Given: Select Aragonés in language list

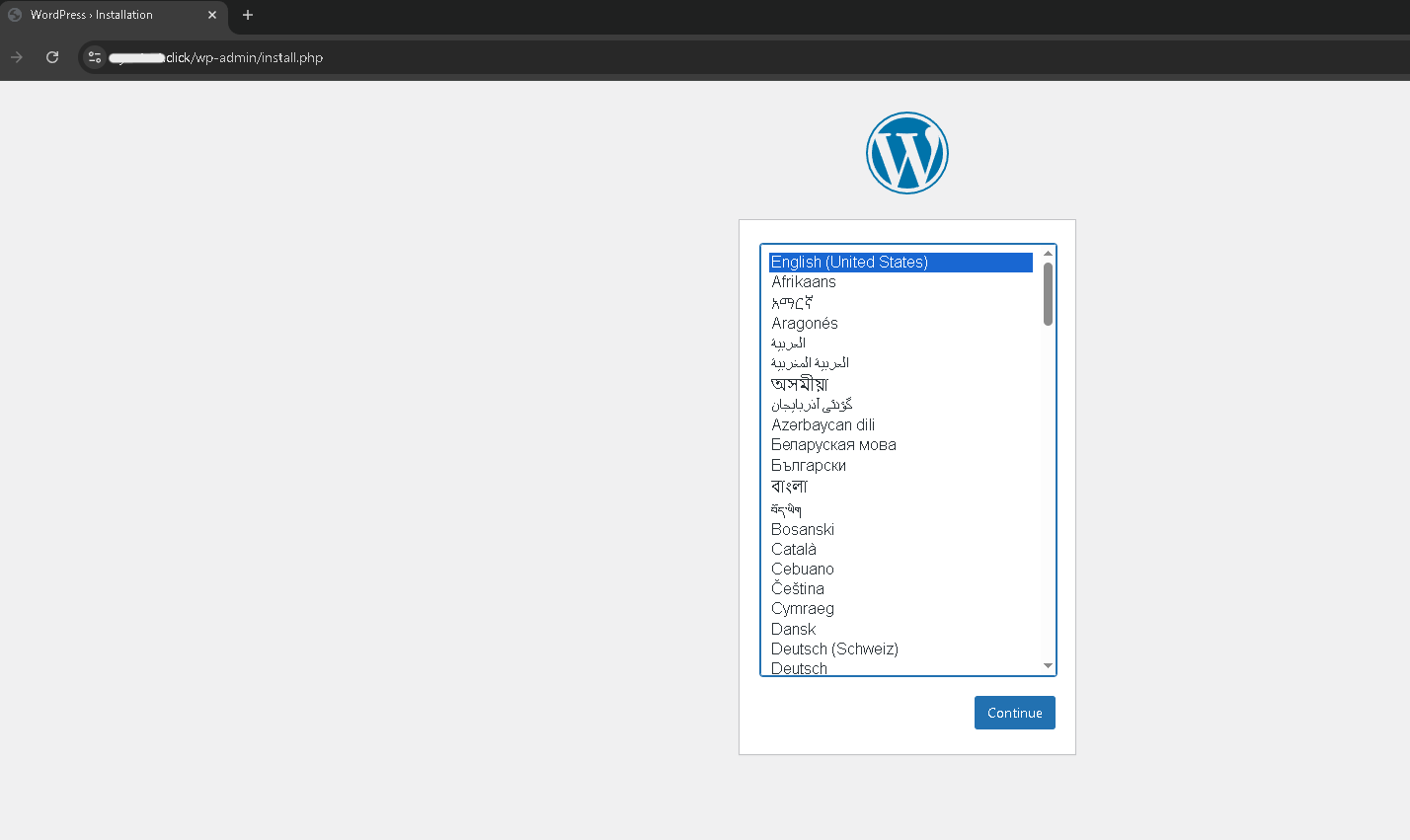Looking at the screenshot, I should pos(901,323).
